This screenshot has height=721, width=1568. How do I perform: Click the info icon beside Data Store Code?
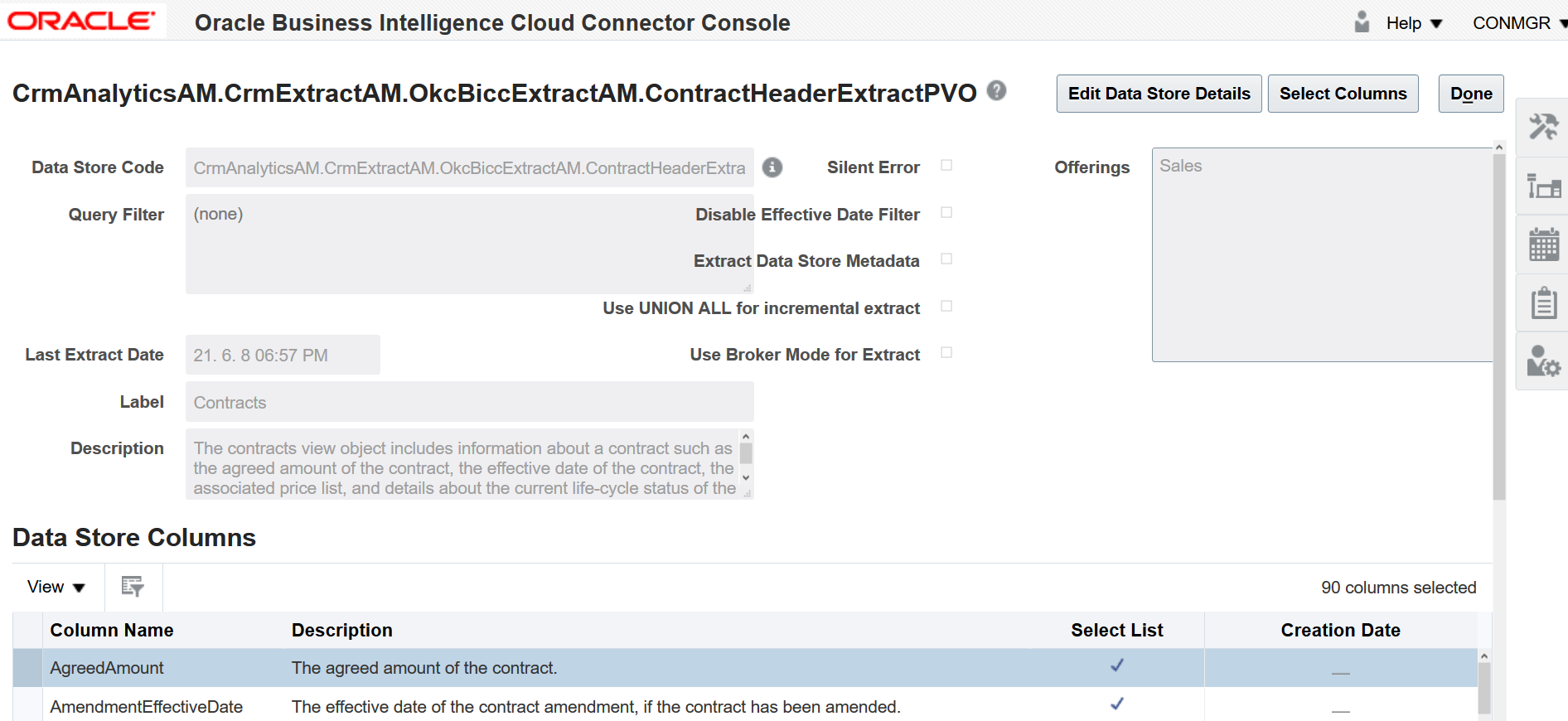click(772, 167)
